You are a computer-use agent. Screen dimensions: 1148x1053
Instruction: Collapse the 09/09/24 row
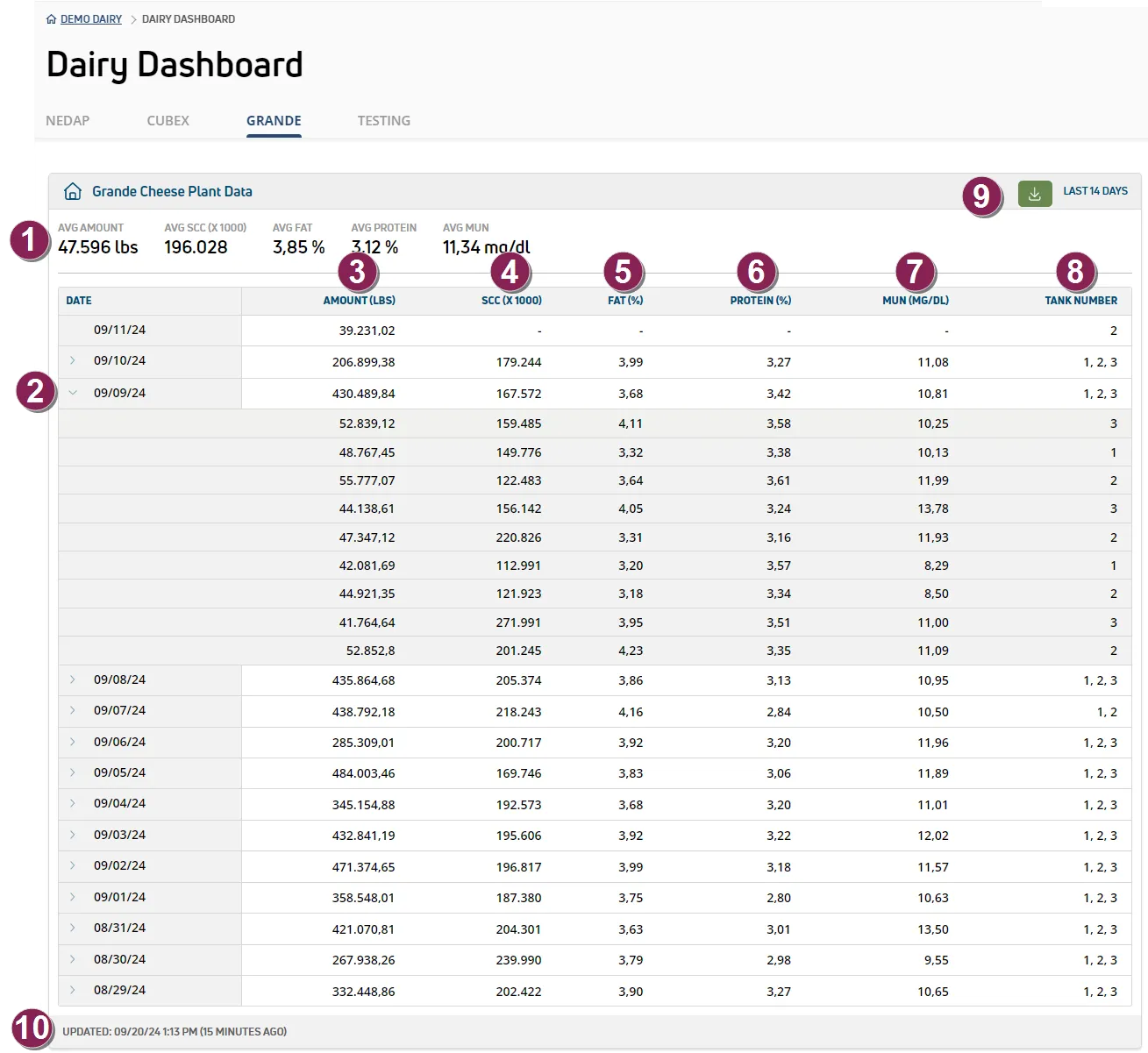73,393
